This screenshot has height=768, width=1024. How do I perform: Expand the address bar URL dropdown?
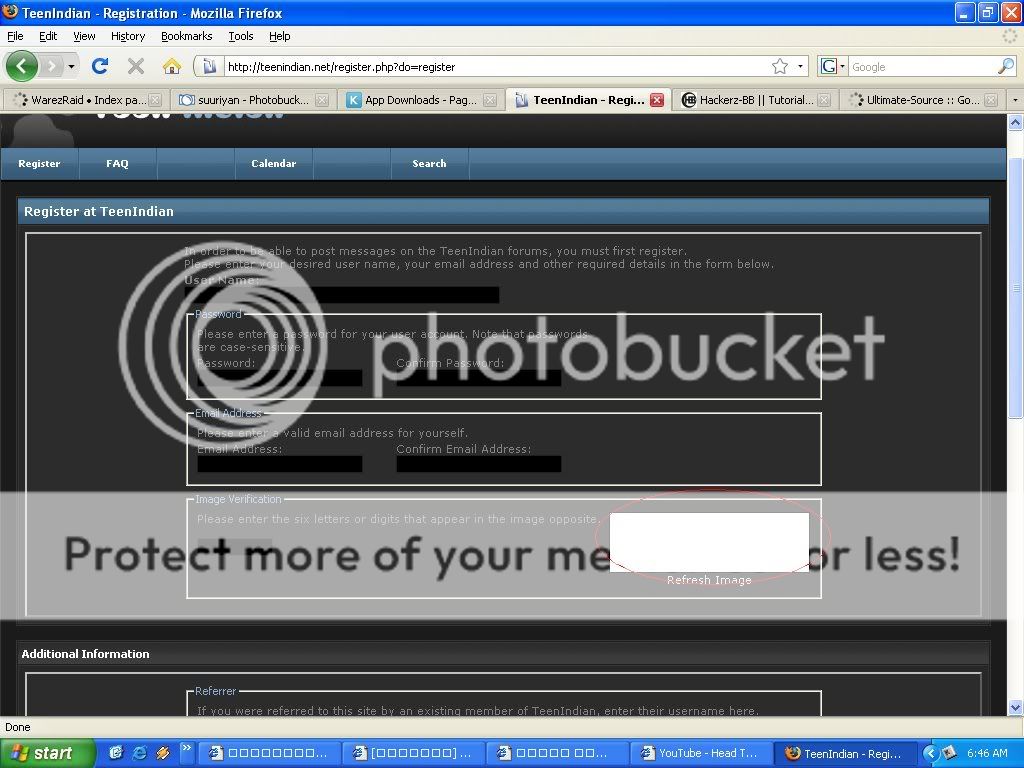801,67
